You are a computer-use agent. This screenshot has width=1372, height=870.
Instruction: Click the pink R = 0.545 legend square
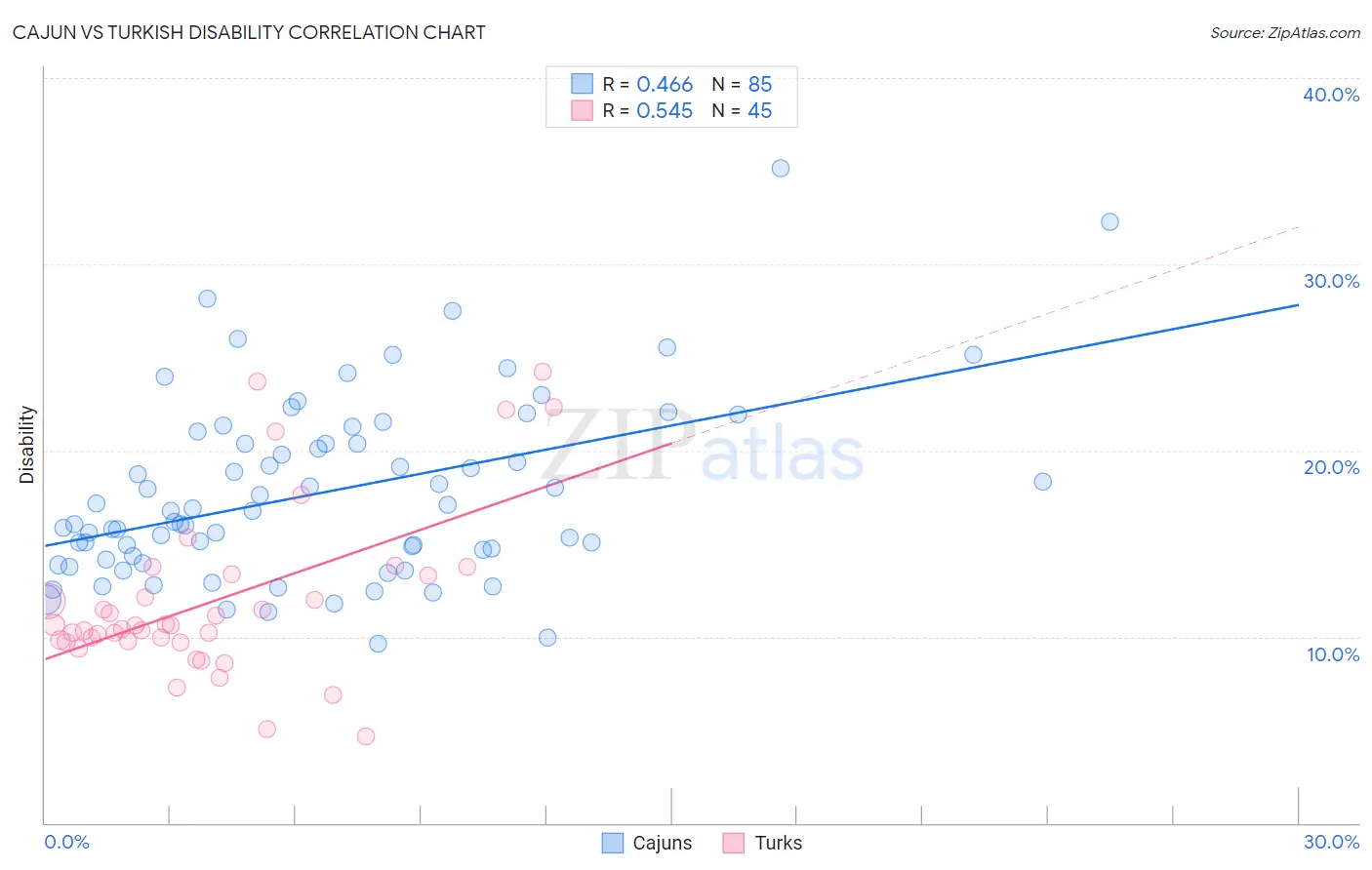coord(582,110)
